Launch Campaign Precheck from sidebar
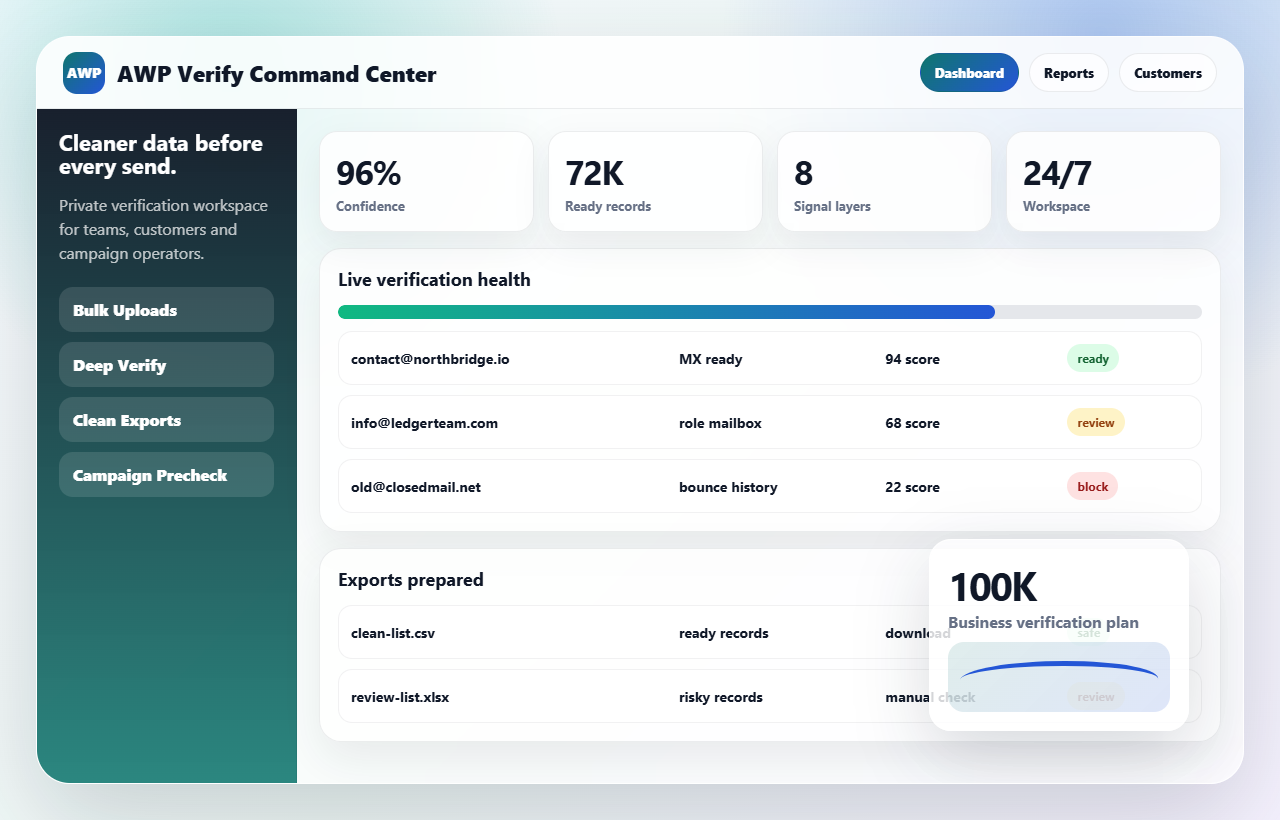Screen dimensions: 1280x820 pyautogui.click(x=166, y=475)
